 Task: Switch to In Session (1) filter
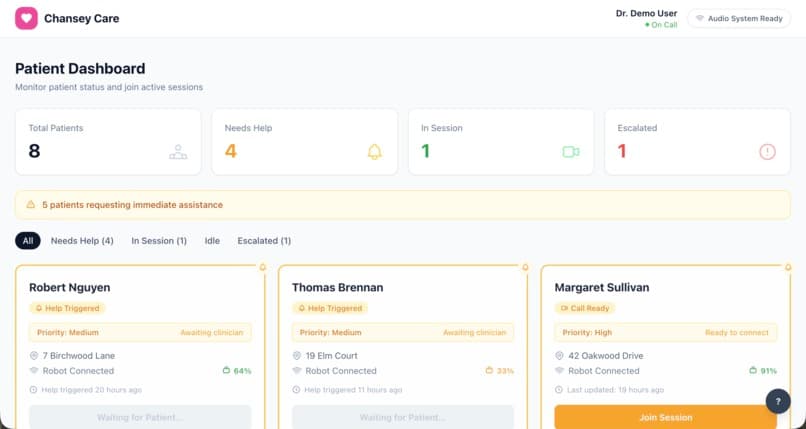tap(159, 240)
